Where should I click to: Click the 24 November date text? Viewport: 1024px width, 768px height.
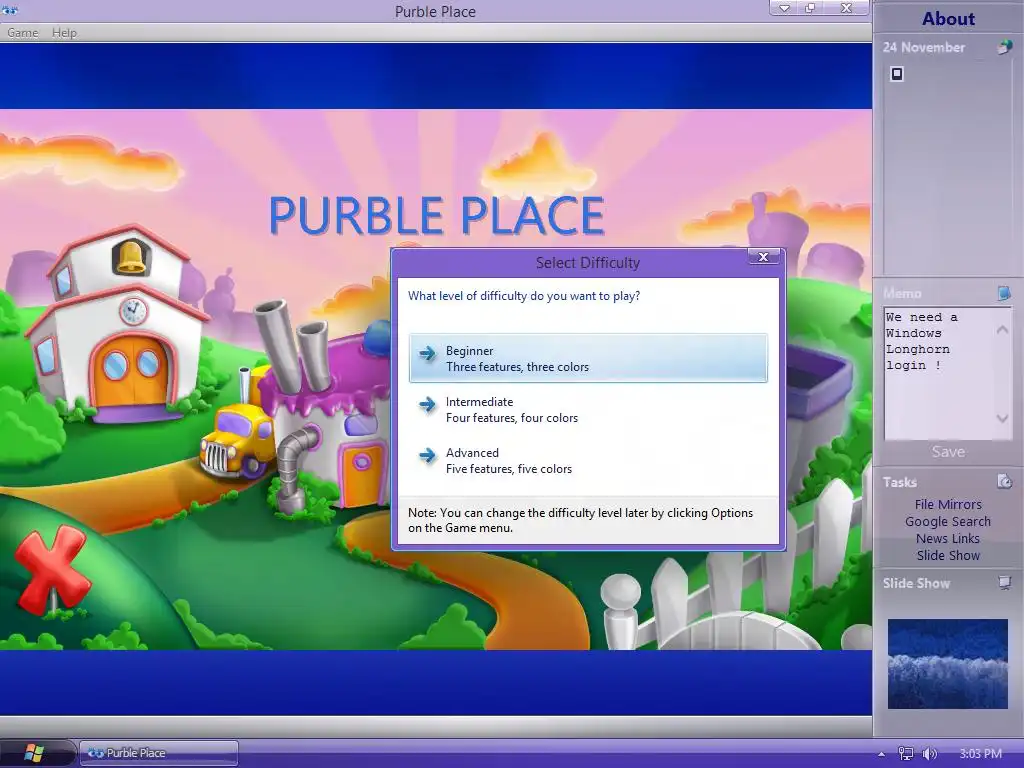(923, 47)
